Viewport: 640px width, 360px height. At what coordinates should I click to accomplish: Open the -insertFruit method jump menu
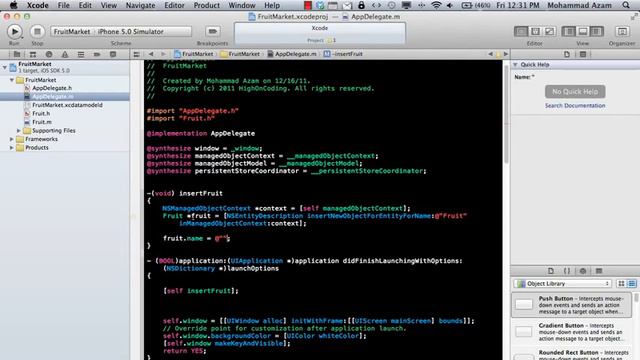point(343,54)
